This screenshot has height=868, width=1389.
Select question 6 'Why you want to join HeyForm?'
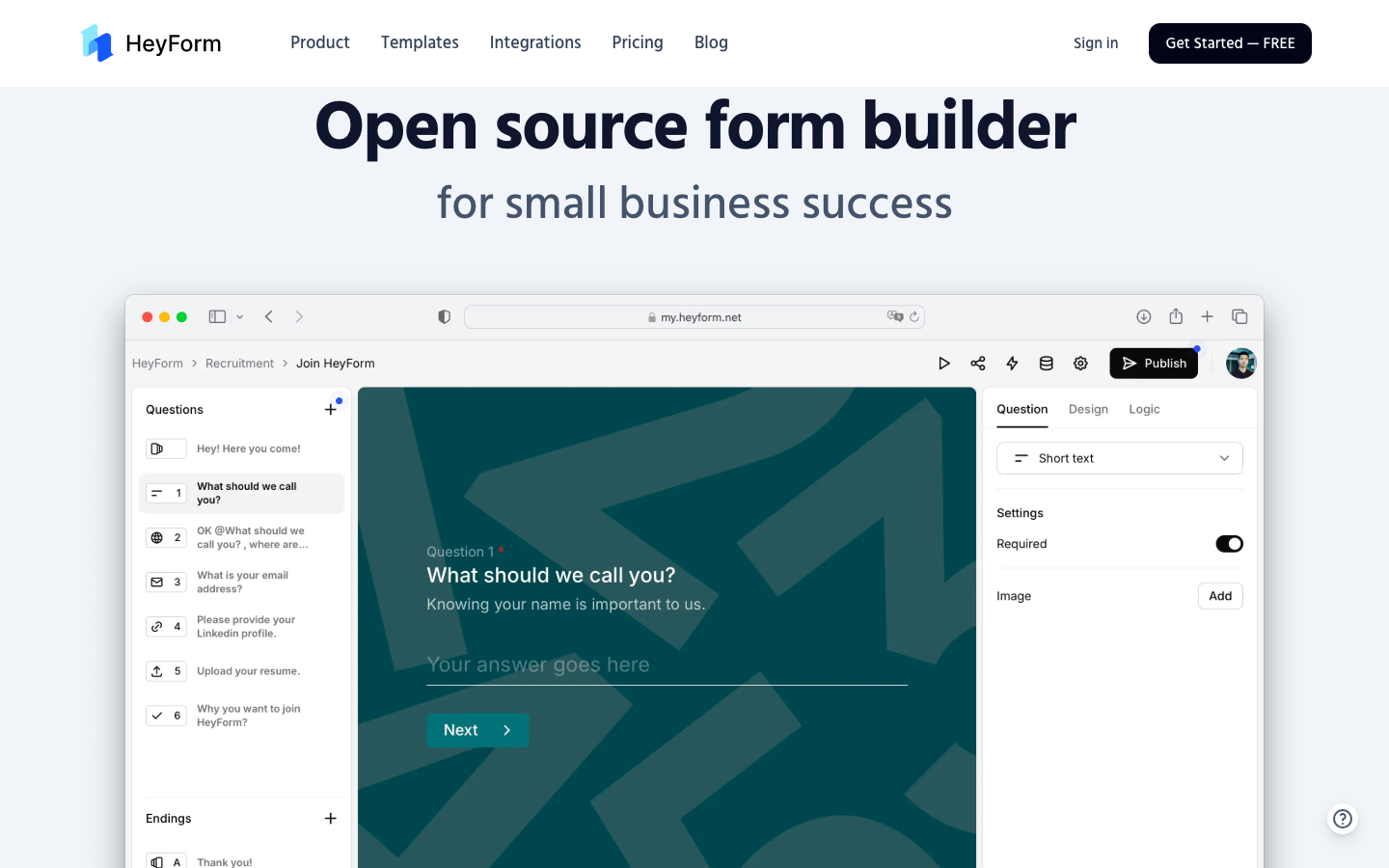[241, 716]
